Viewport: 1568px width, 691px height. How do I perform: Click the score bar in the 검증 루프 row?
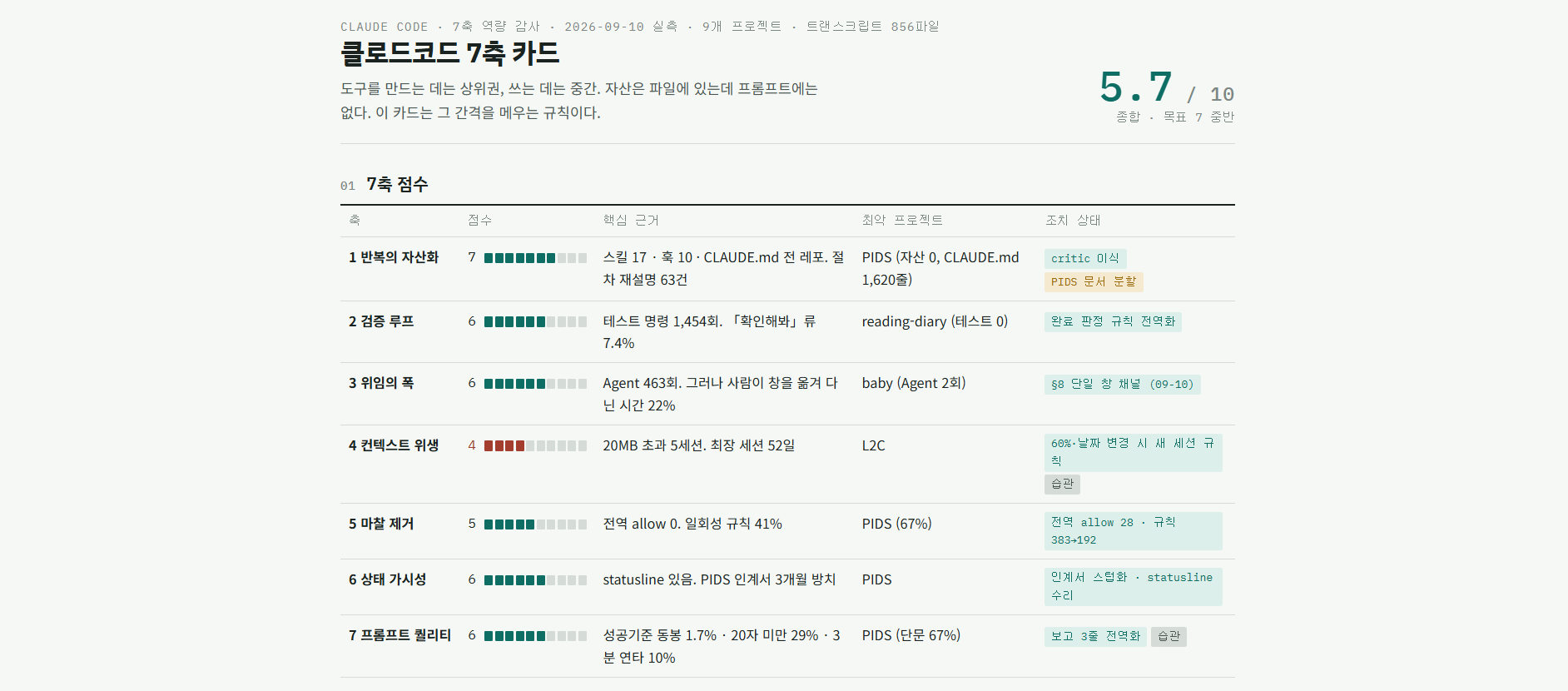tap(535, 321)
